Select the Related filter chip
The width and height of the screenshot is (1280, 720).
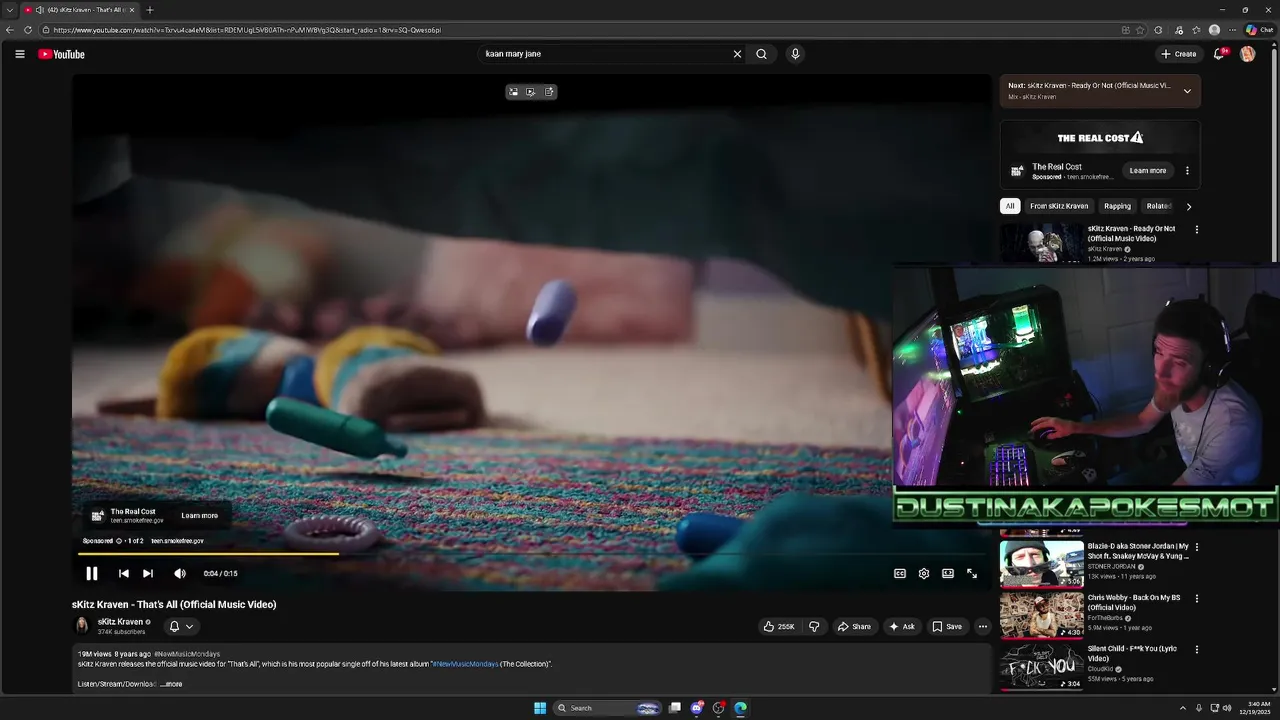point(1158,206)
